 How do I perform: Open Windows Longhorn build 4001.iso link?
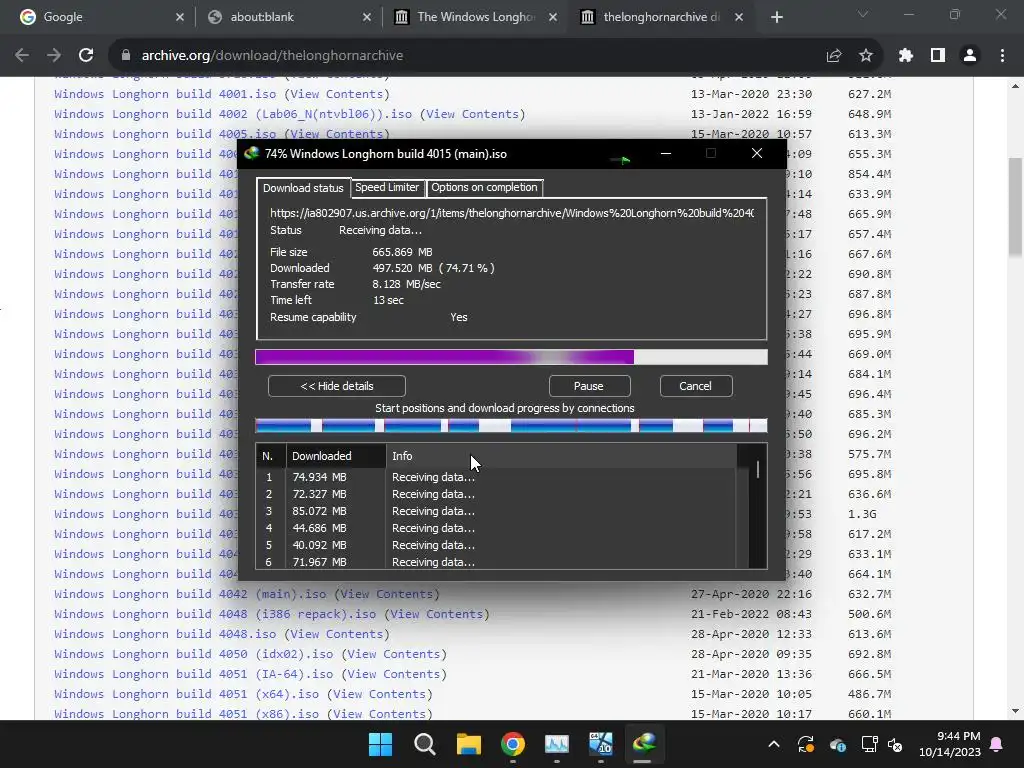click(x=165, y=94)
